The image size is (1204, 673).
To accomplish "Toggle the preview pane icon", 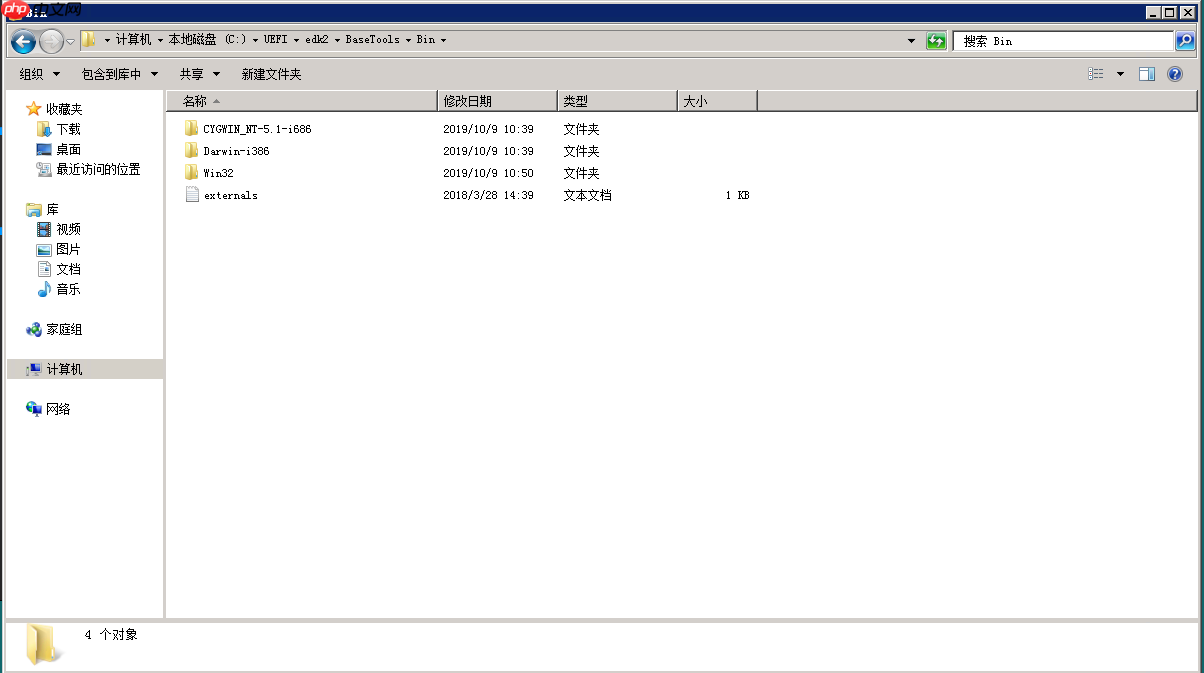I will (x=1147, y=73).
